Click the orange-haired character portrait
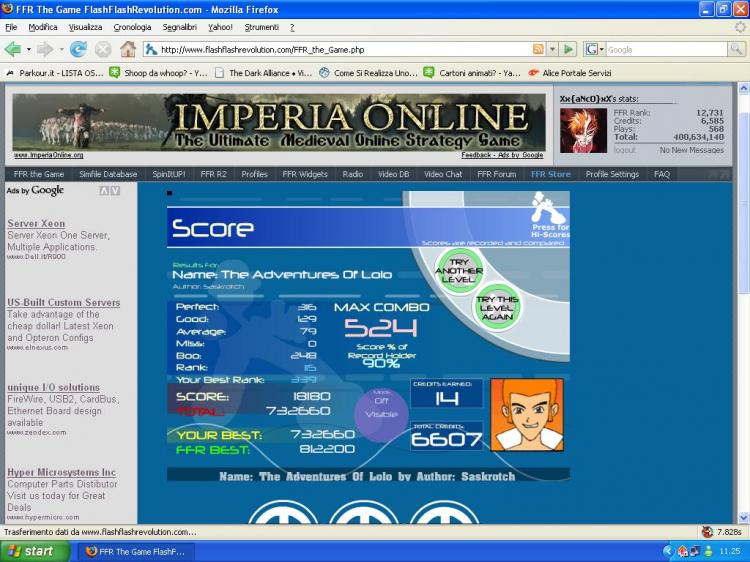This screenshot has height=562, width=750. [x=527, y=415]
